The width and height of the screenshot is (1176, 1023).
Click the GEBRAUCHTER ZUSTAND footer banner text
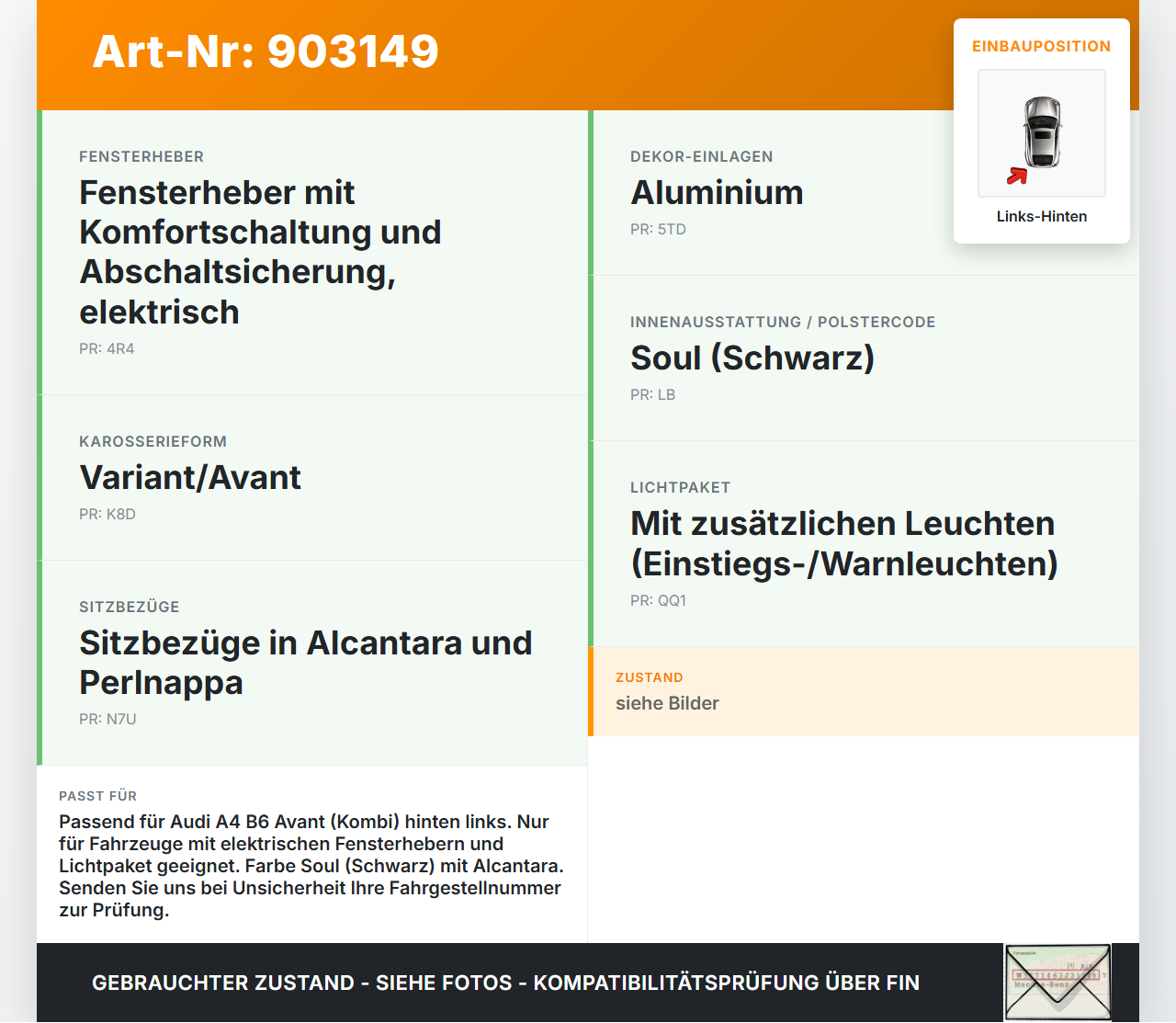click(505, 983)
